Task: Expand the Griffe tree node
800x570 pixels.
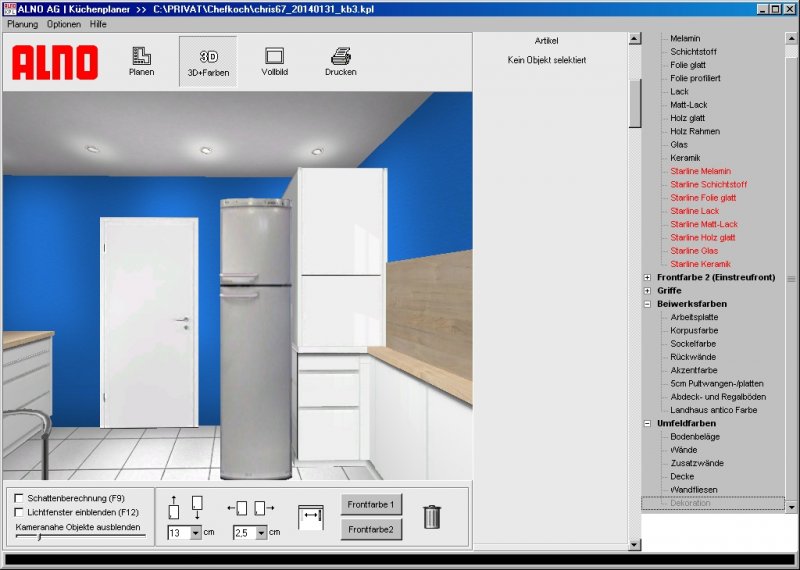Action: (648, 291)
